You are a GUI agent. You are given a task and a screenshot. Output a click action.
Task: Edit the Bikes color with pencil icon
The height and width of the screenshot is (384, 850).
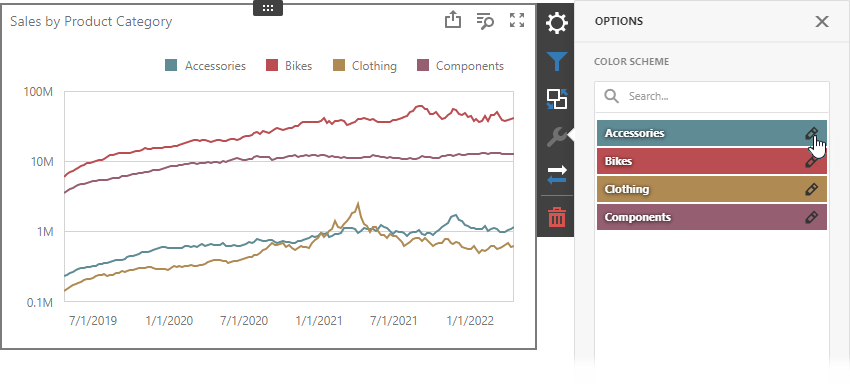click(x=811, y=161)
